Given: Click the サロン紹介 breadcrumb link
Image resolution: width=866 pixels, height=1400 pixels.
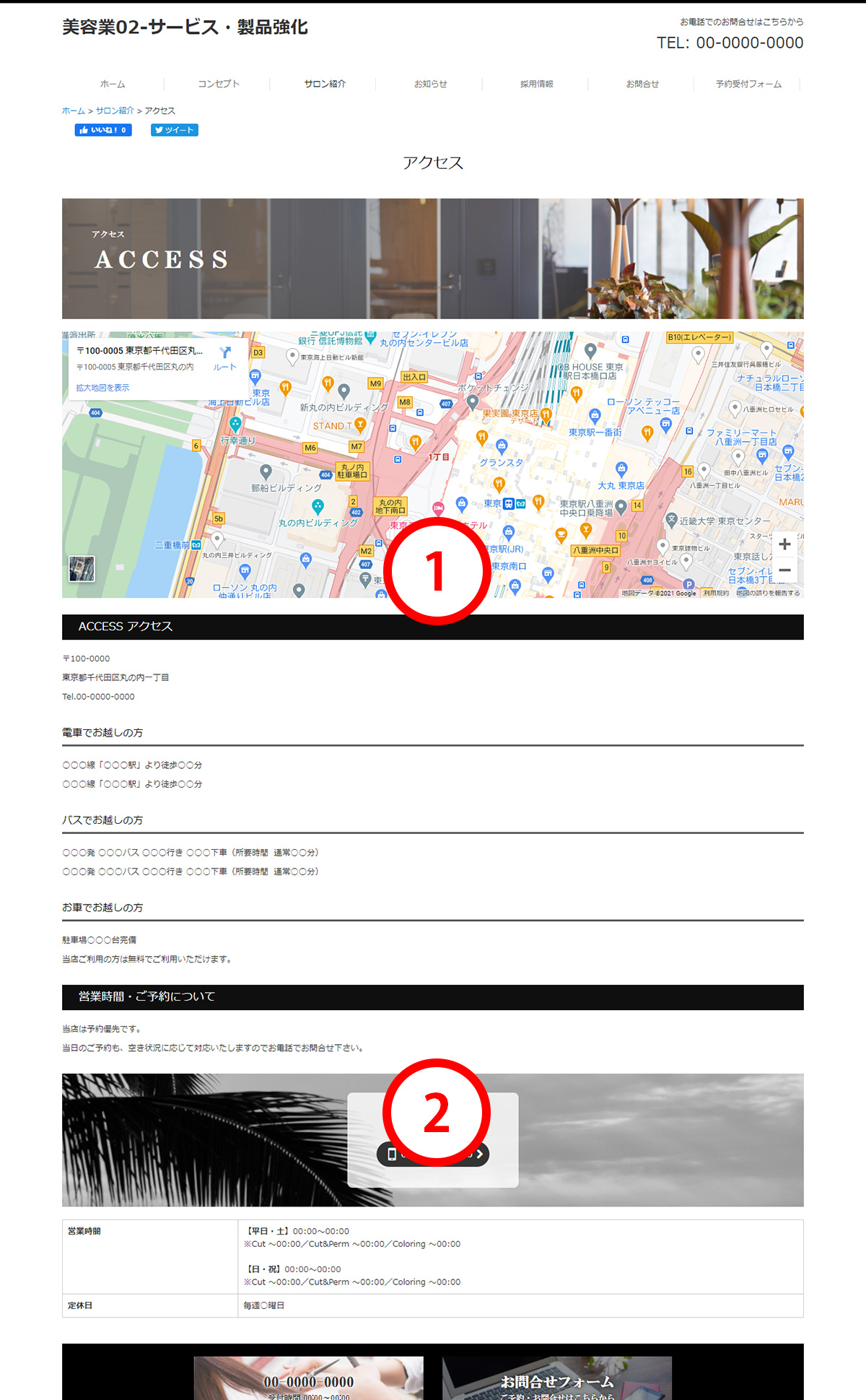Looking at the screenshot, I should (115, 110).
